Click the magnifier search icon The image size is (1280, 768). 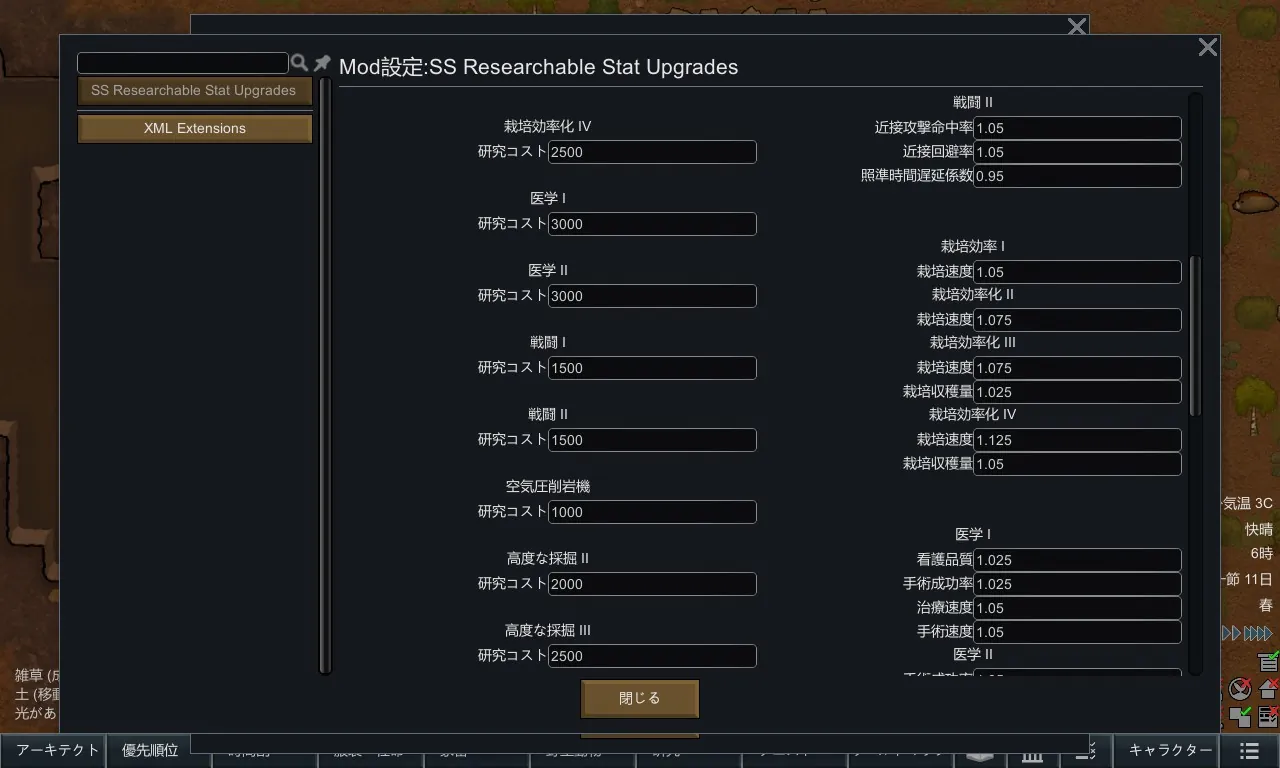point(299,63)
